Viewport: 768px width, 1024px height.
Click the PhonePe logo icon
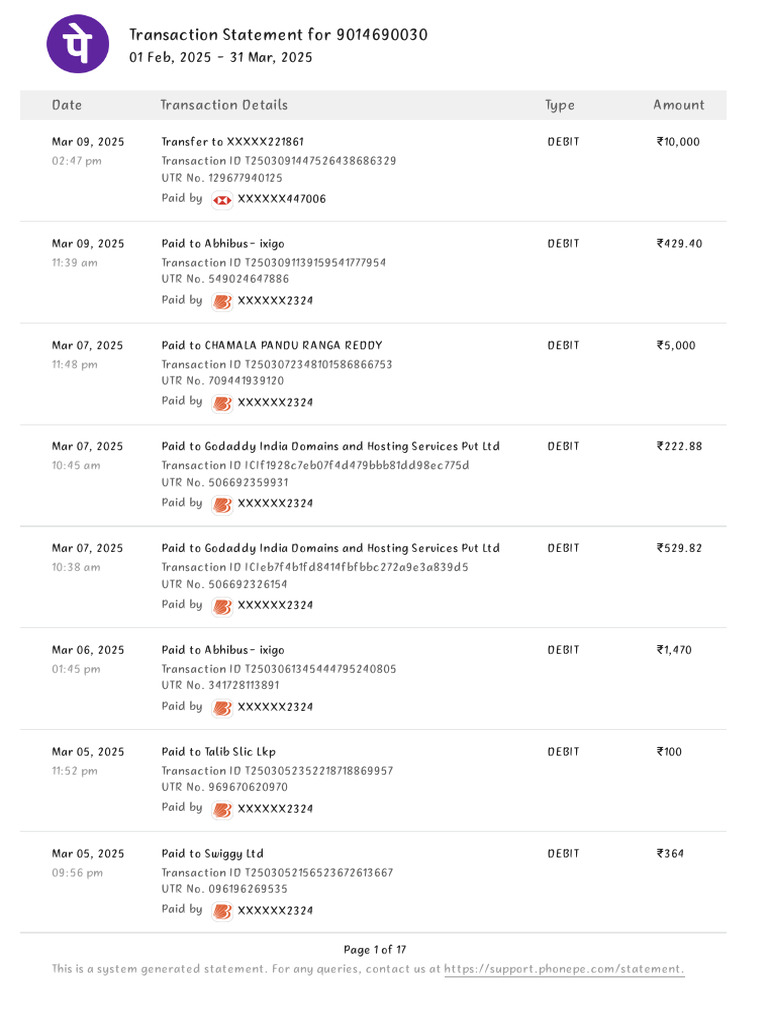click(78, 44)
